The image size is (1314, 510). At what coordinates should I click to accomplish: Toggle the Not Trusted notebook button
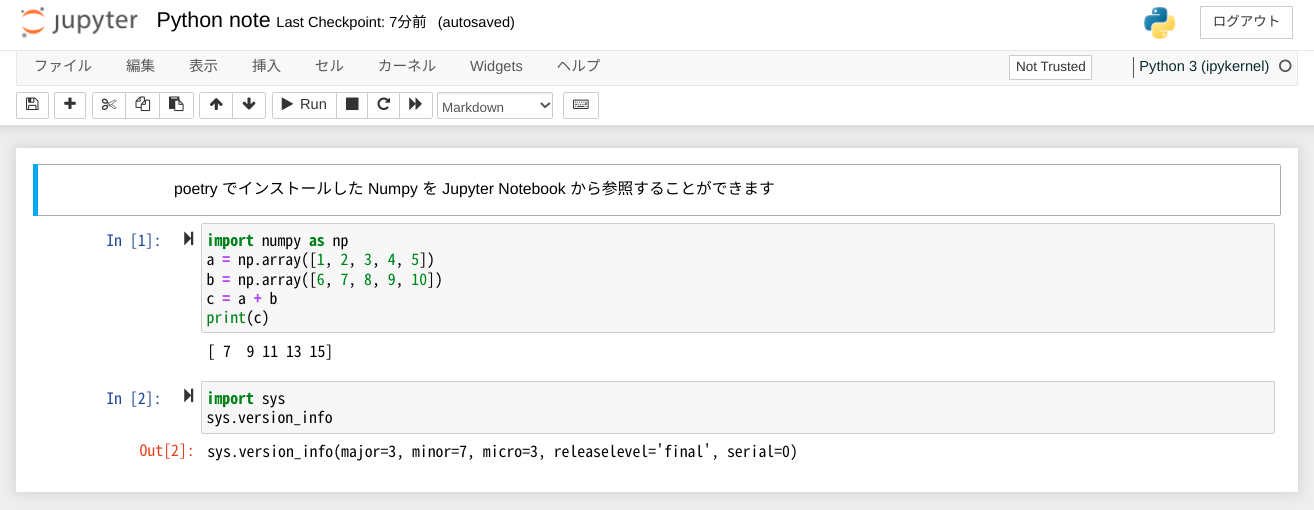pos(1050,67)
